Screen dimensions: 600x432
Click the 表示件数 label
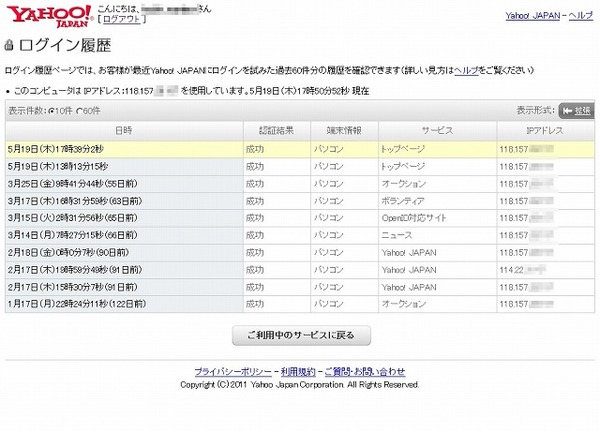click(x=26, y=111)
